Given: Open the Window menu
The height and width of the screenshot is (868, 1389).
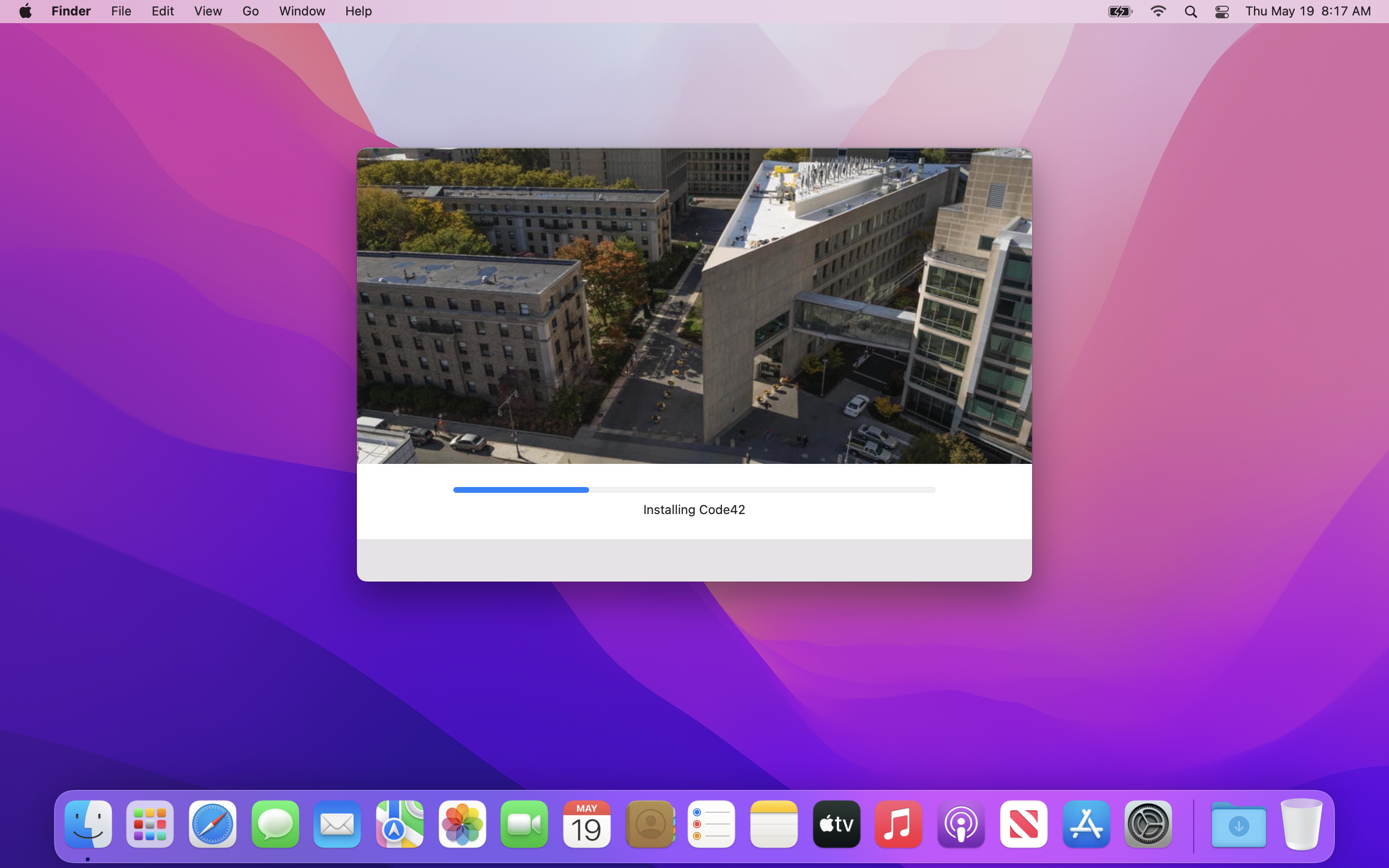Looking at the screenshot, I should (x=302, y=11).
